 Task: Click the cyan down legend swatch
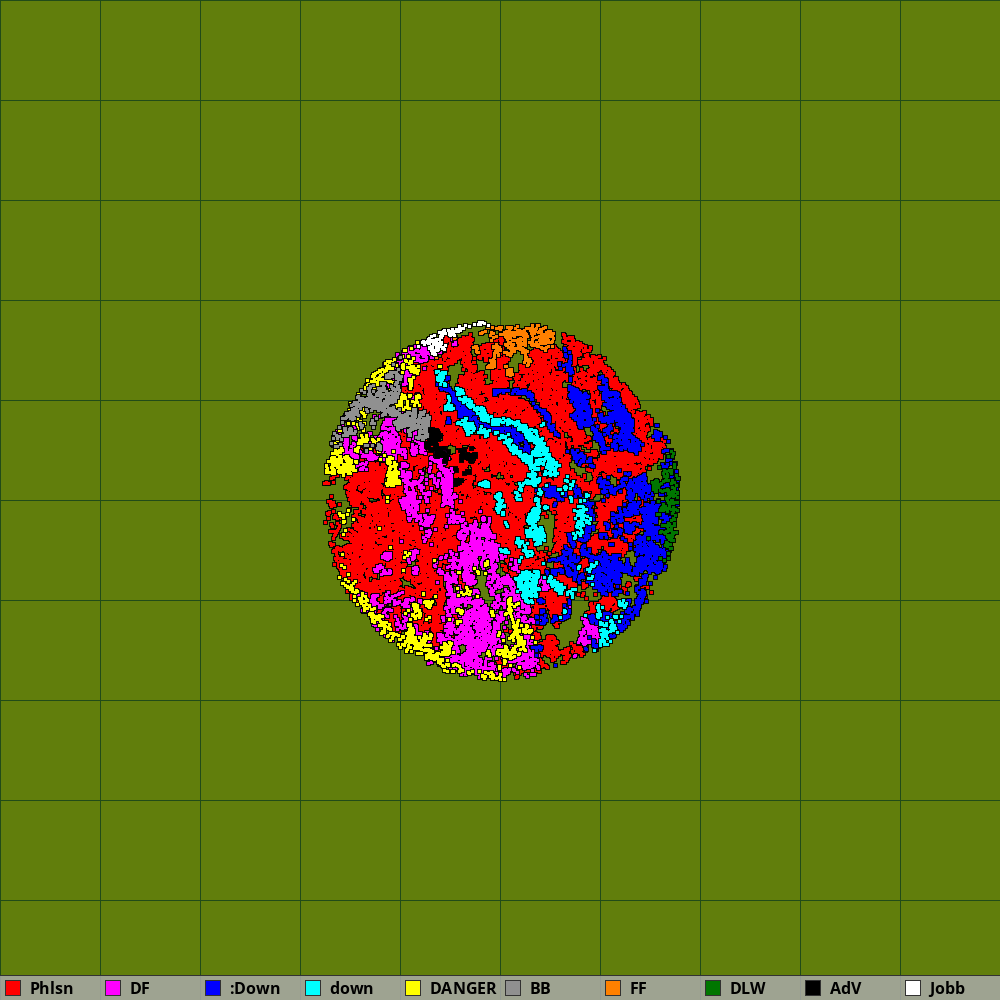pos(313,988)
